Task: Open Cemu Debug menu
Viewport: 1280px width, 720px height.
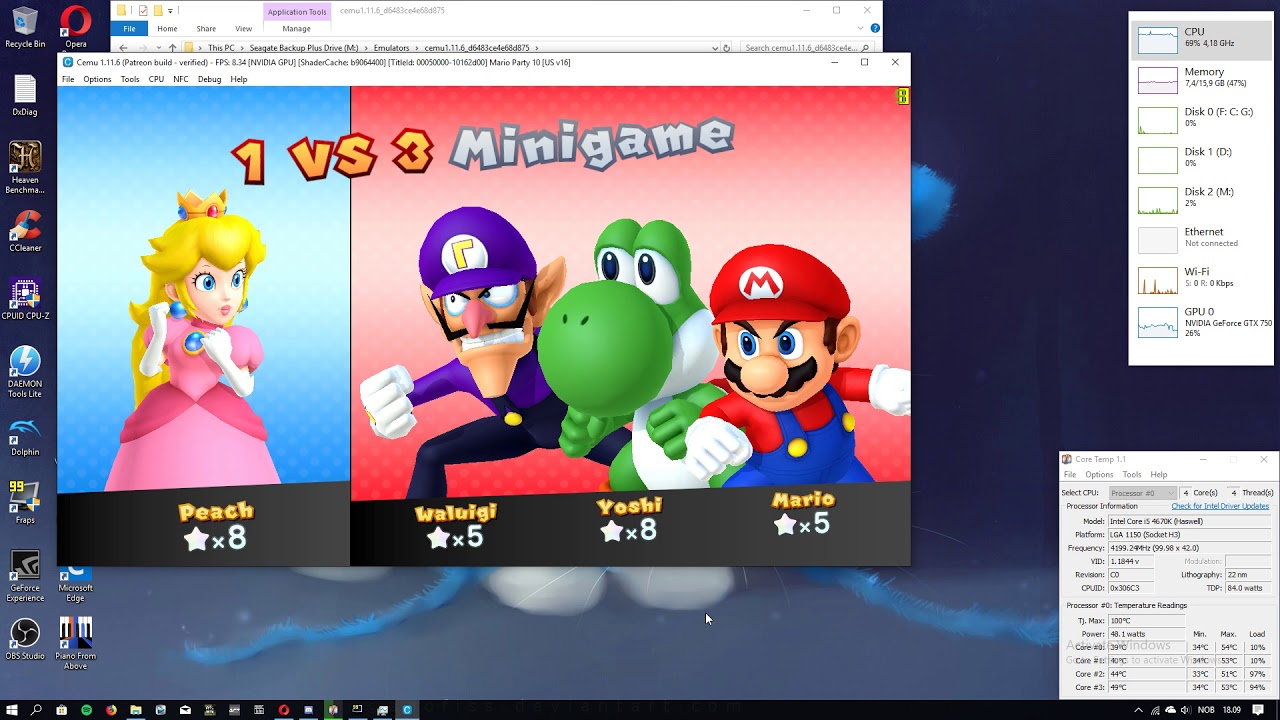Action: pyautogui.click(x=209, y=79)
